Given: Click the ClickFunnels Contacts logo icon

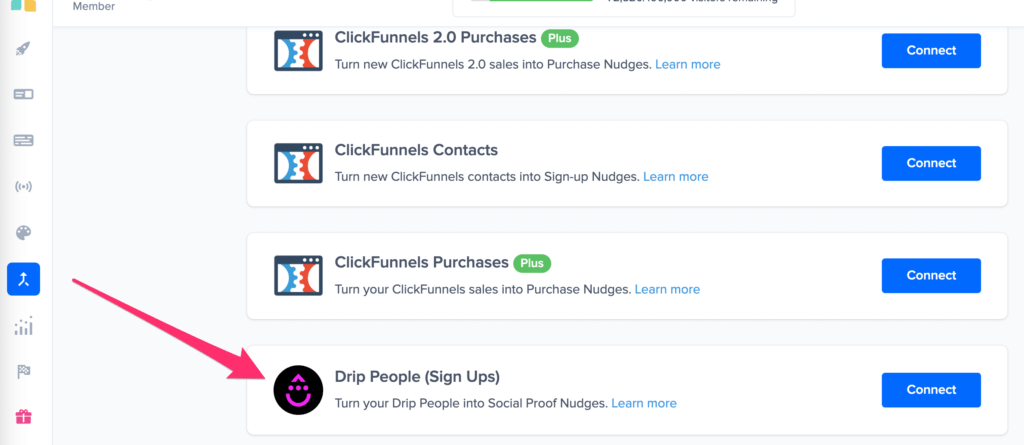Looking at the screenshot, I should click(x=298, y=163).
